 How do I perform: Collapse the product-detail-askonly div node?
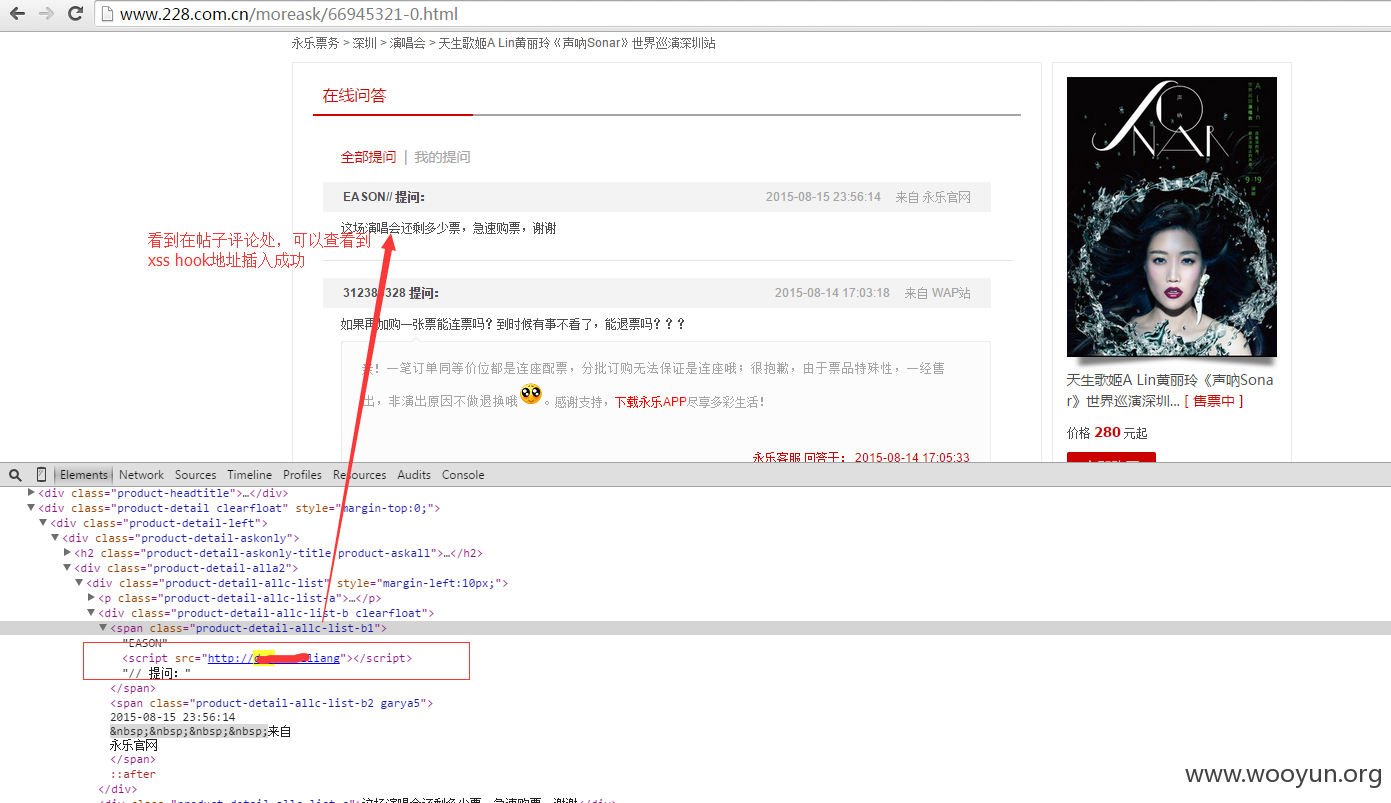coord(55,538)
